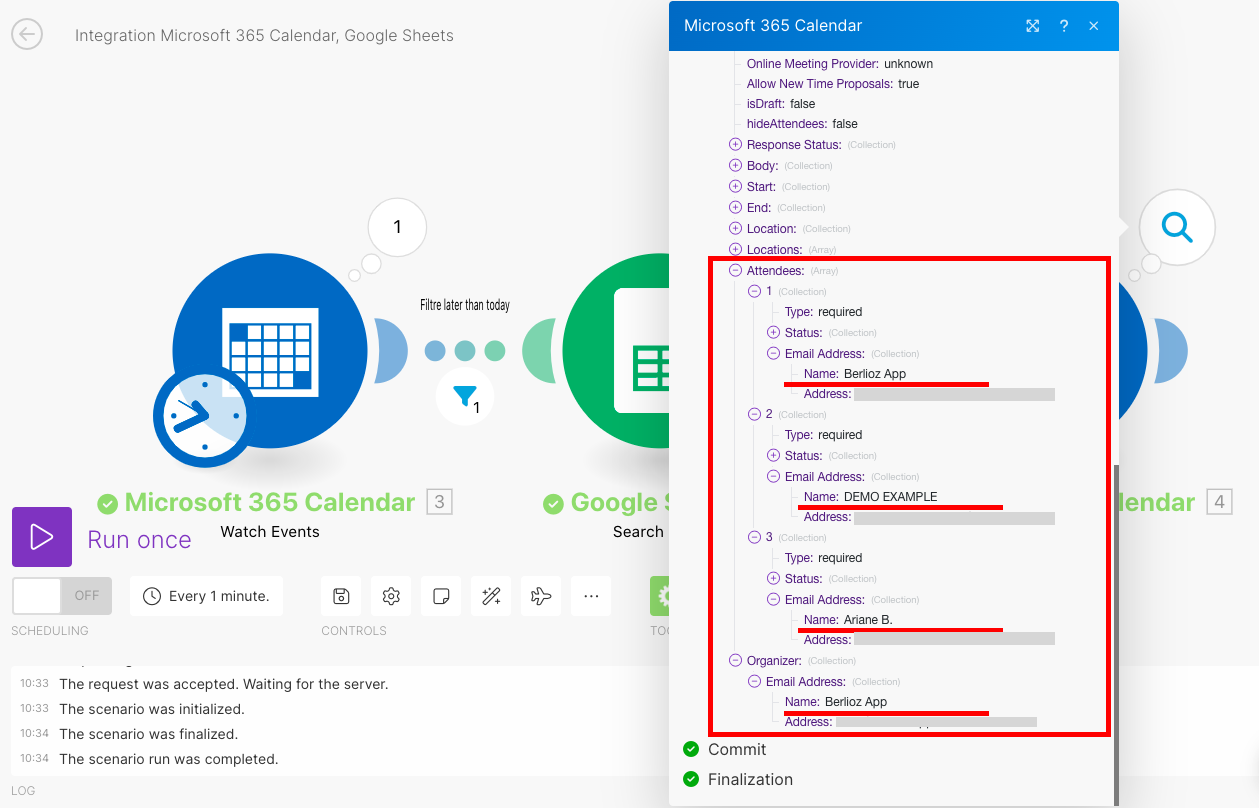Collapse attendee 3 collection

click(x=755, y=537)
